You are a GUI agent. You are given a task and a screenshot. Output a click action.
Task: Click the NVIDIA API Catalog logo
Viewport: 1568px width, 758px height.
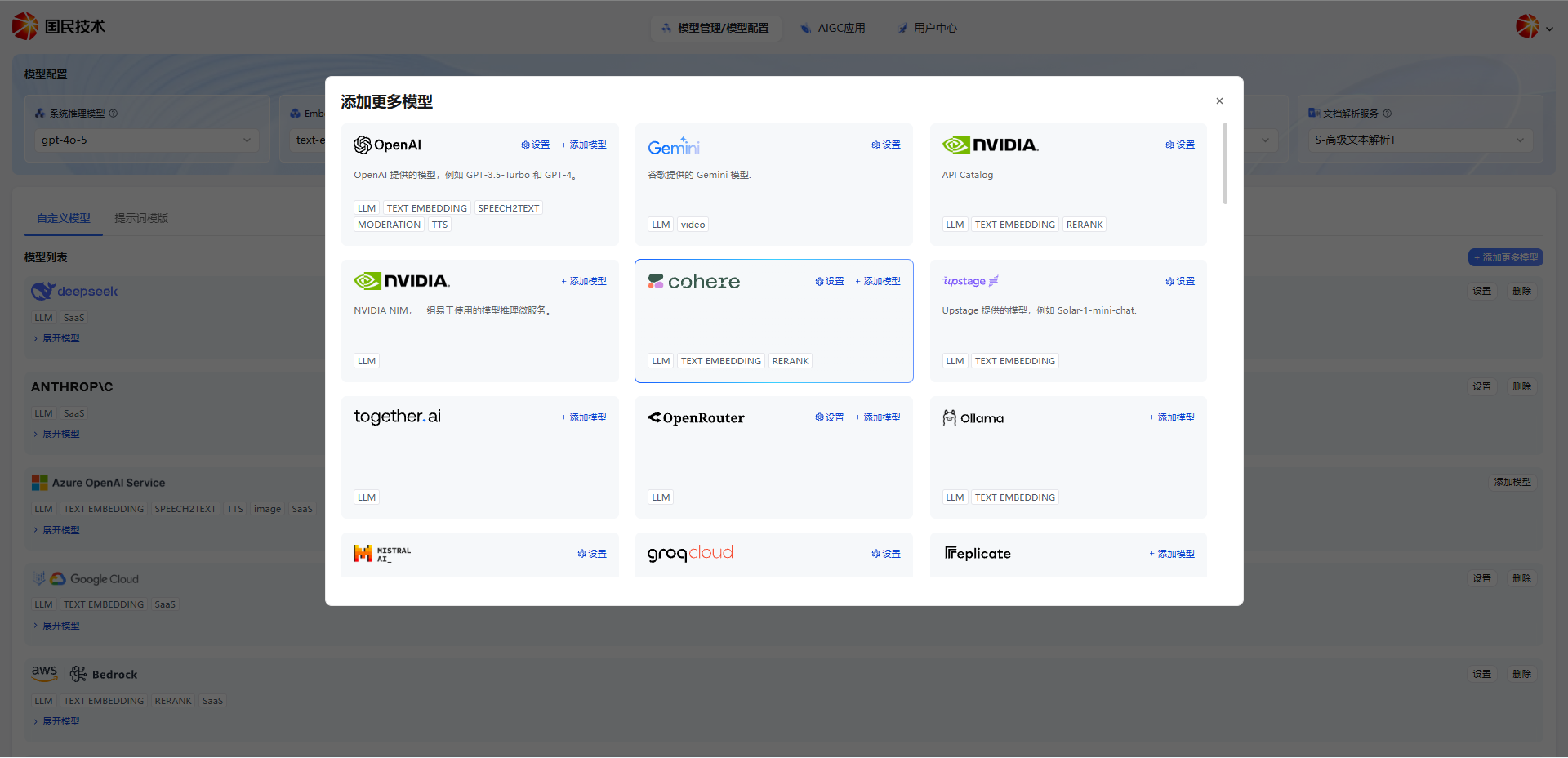(991, 145)
